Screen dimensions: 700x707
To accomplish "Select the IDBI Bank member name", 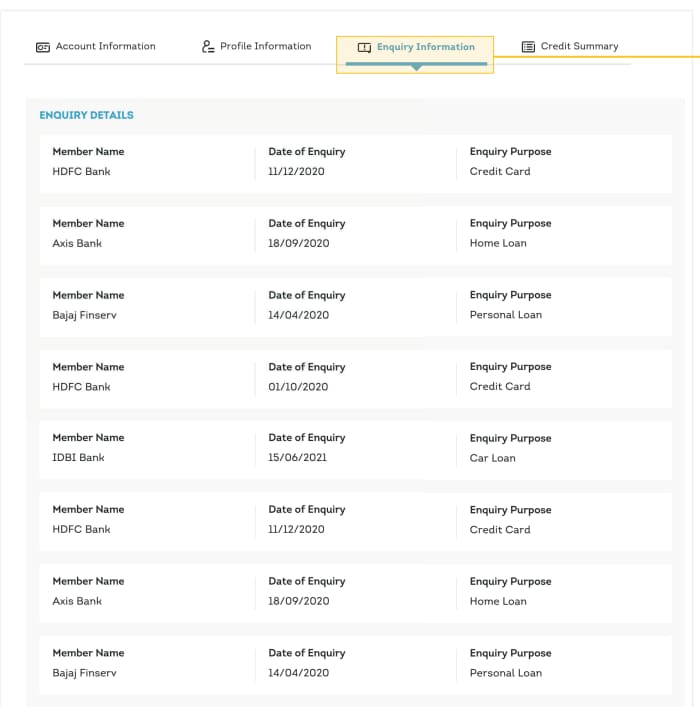I will pyautogui.click(x=78, y=458).
